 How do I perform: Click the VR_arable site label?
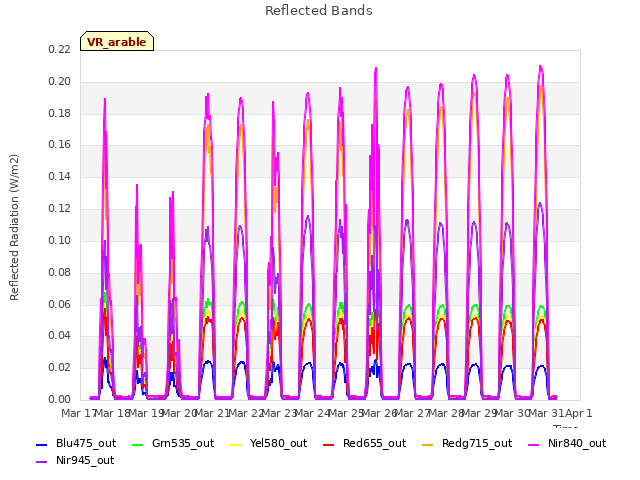[x=117, y=42]
